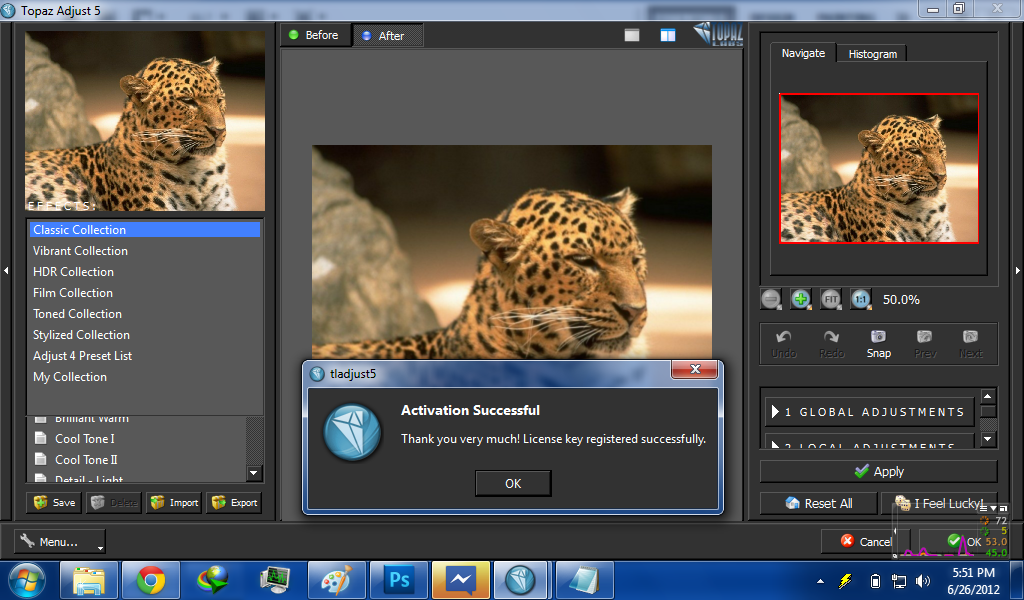
Task: Click the 50.0% zoom value
Action: 901,300
